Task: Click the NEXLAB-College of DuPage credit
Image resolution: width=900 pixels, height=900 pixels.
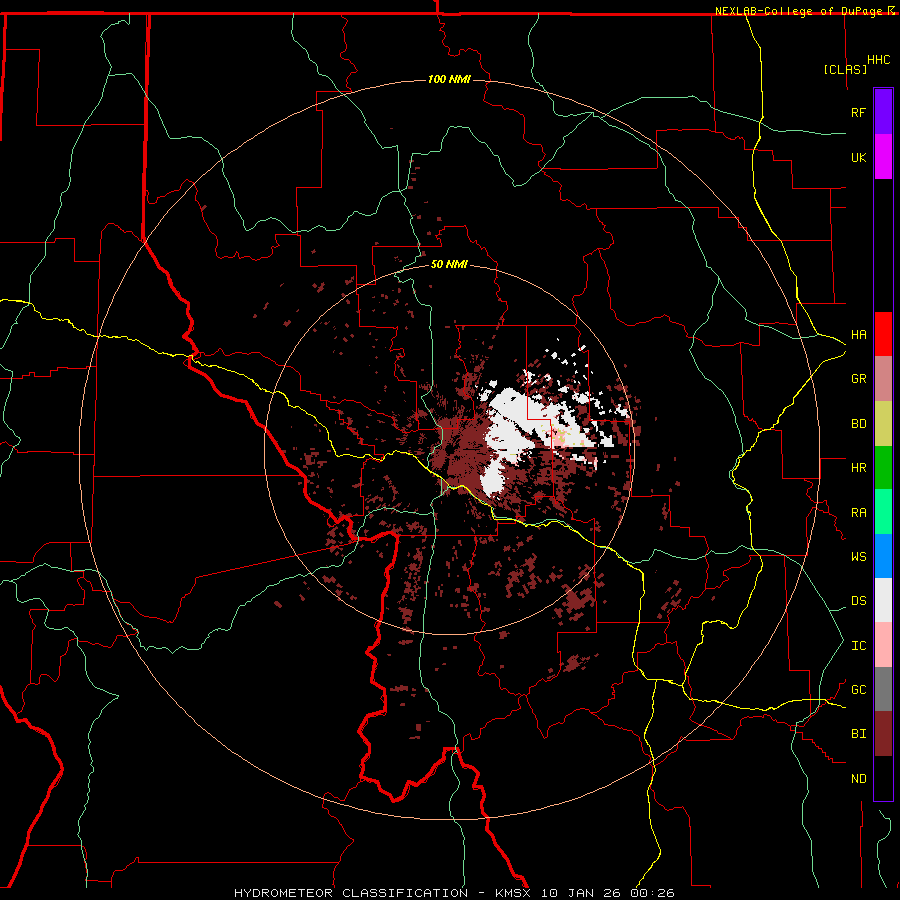Action: [804, 11]
